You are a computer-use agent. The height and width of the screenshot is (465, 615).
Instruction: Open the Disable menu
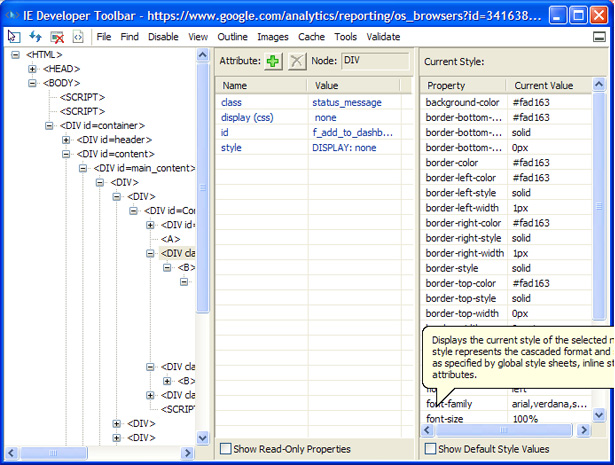tap(163, 37)
